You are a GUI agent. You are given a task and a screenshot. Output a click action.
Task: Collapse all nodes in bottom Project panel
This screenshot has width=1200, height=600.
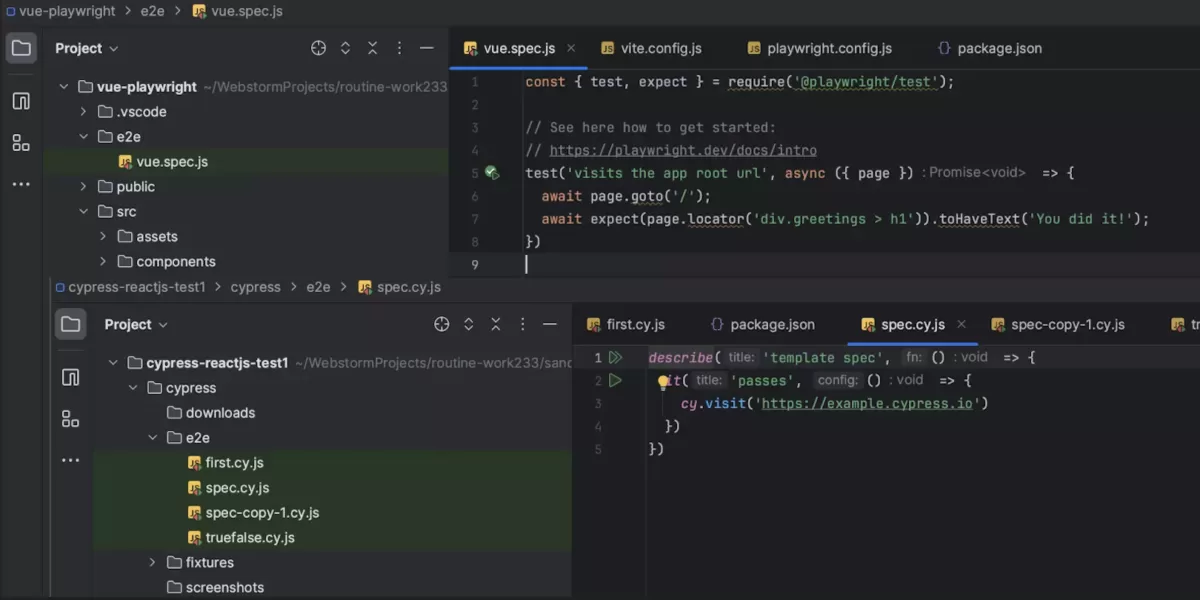click(x=495, y=324)
